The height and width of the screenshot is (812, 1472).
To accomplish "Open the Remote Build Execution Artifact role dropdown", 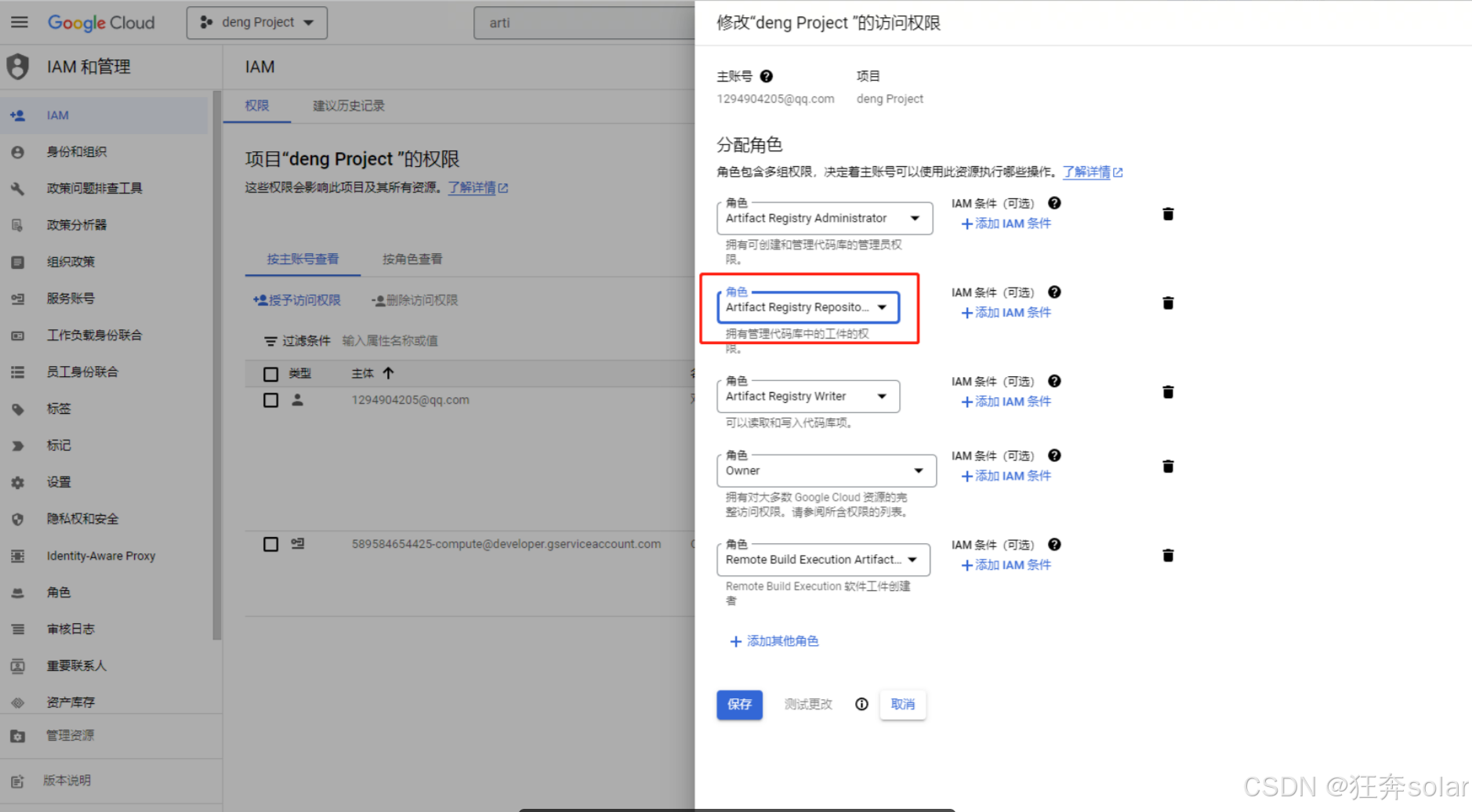I will (823, 560).
